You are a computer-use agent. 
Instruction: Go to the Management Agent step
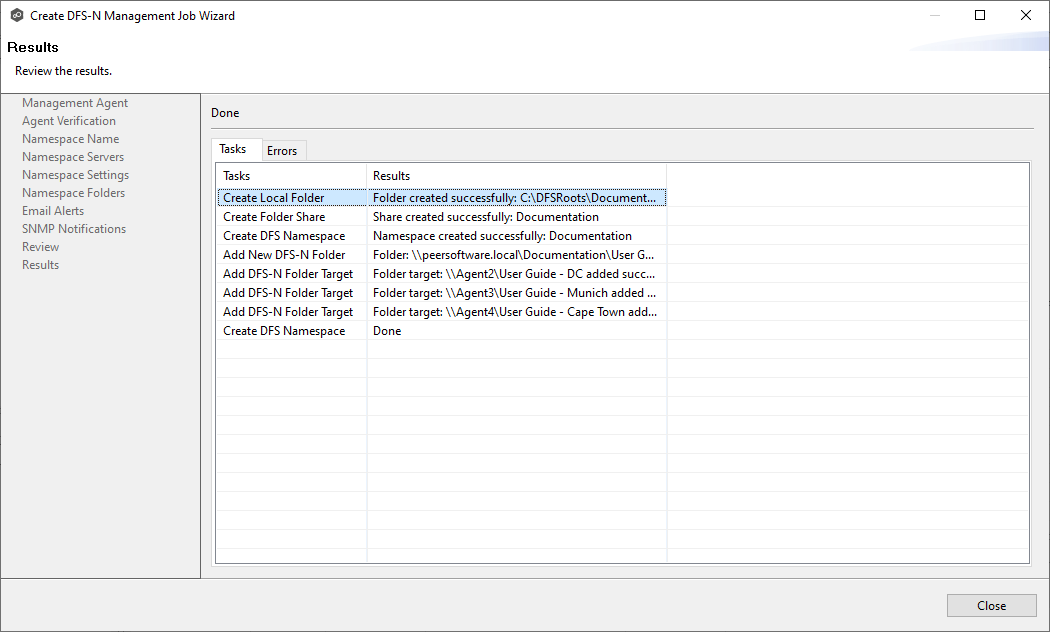click(75, 103)
